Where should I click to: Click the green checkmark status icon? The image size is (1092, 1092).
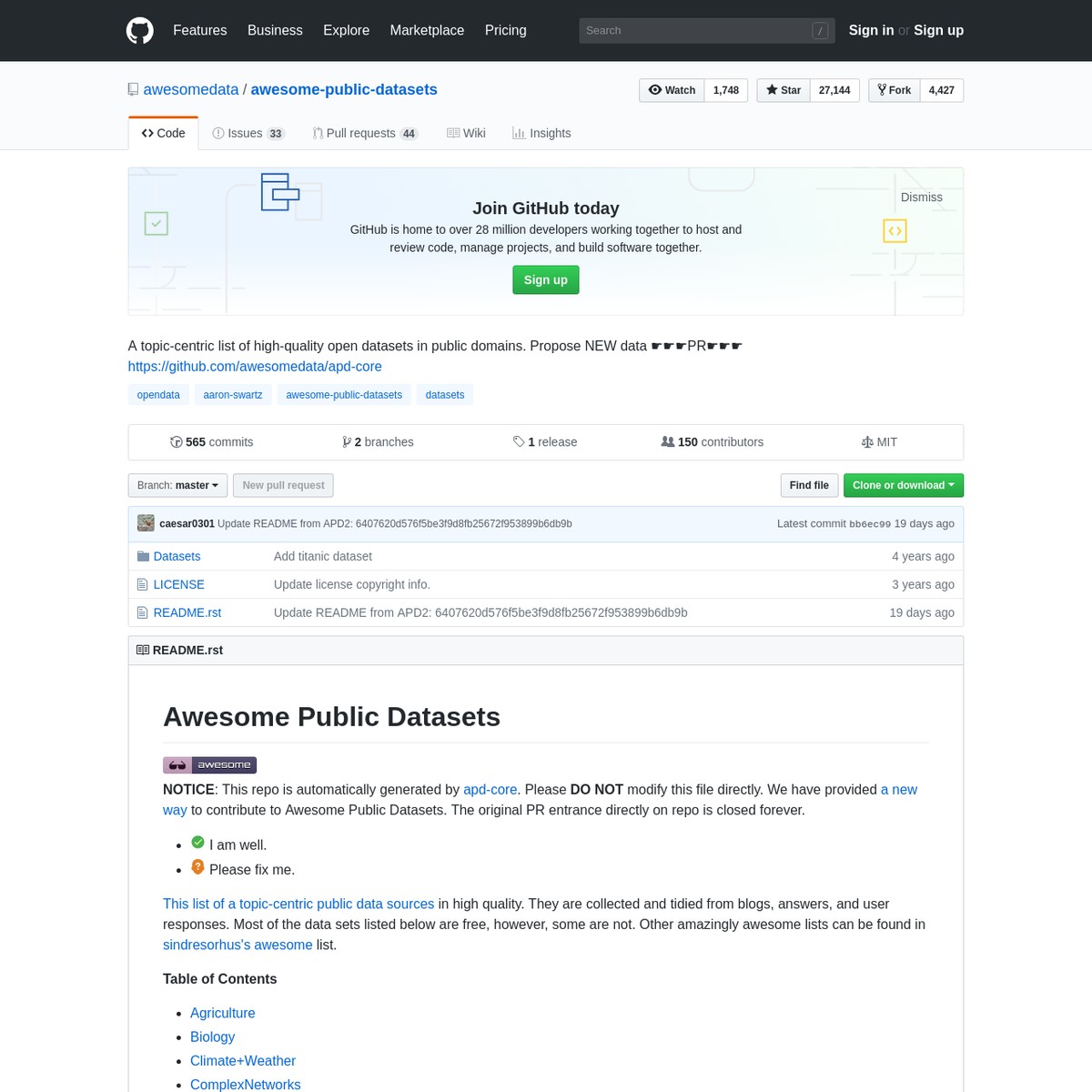coord(197,843)
